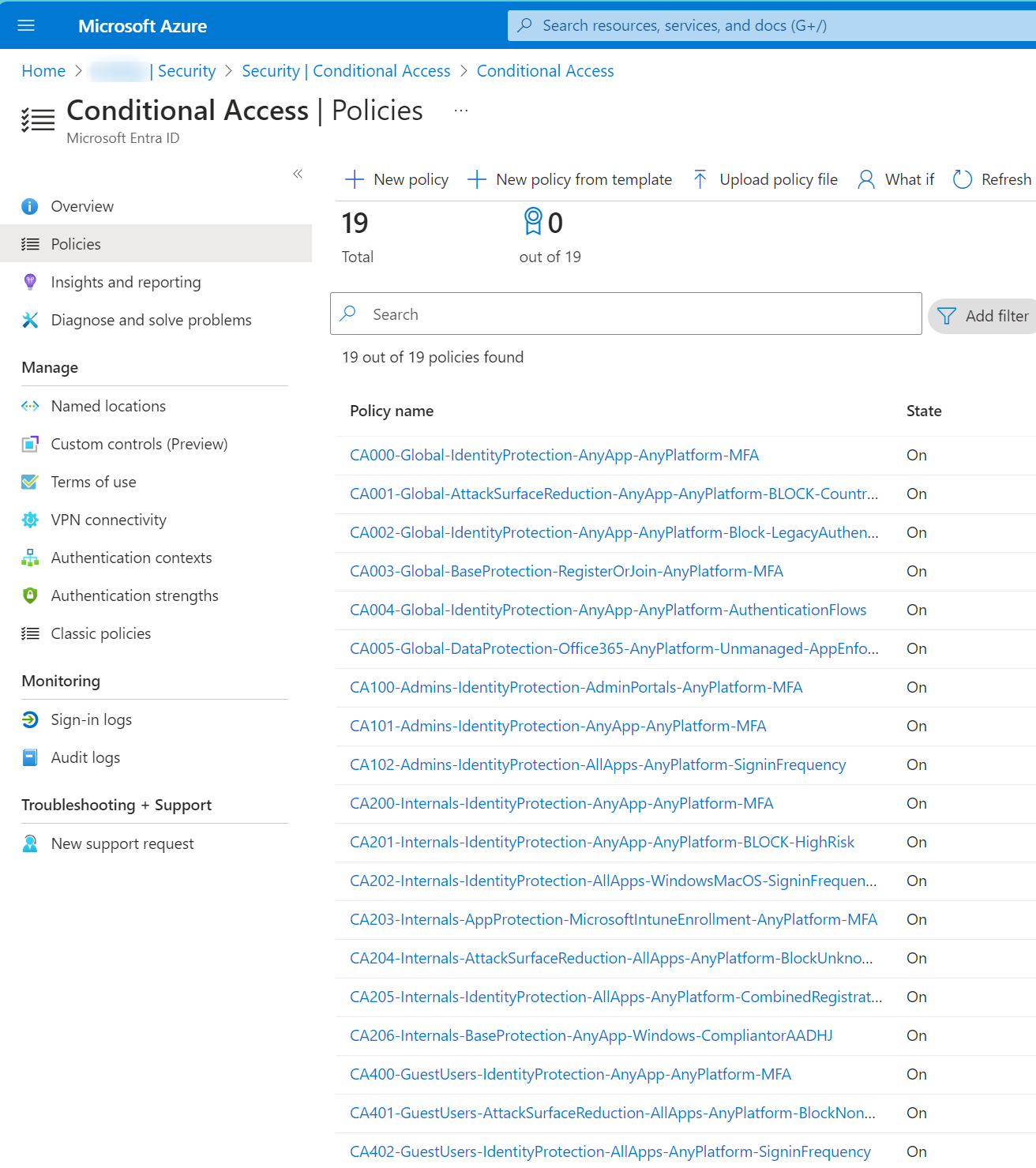Viewport: 1036px width, 1168px height.
Task: Click the Sign-in logs icon
Action: tap(30, 719)
